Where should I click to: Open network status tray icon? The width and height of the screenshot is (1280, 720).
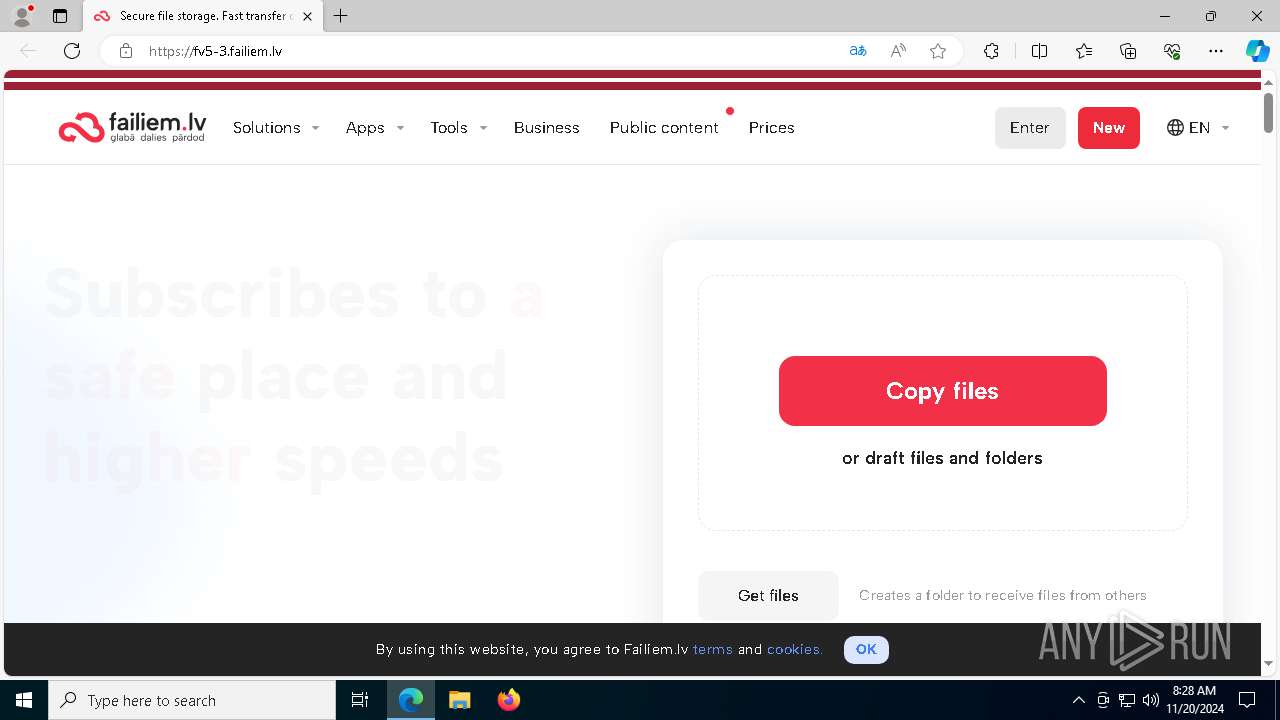tap(1127, 700)
